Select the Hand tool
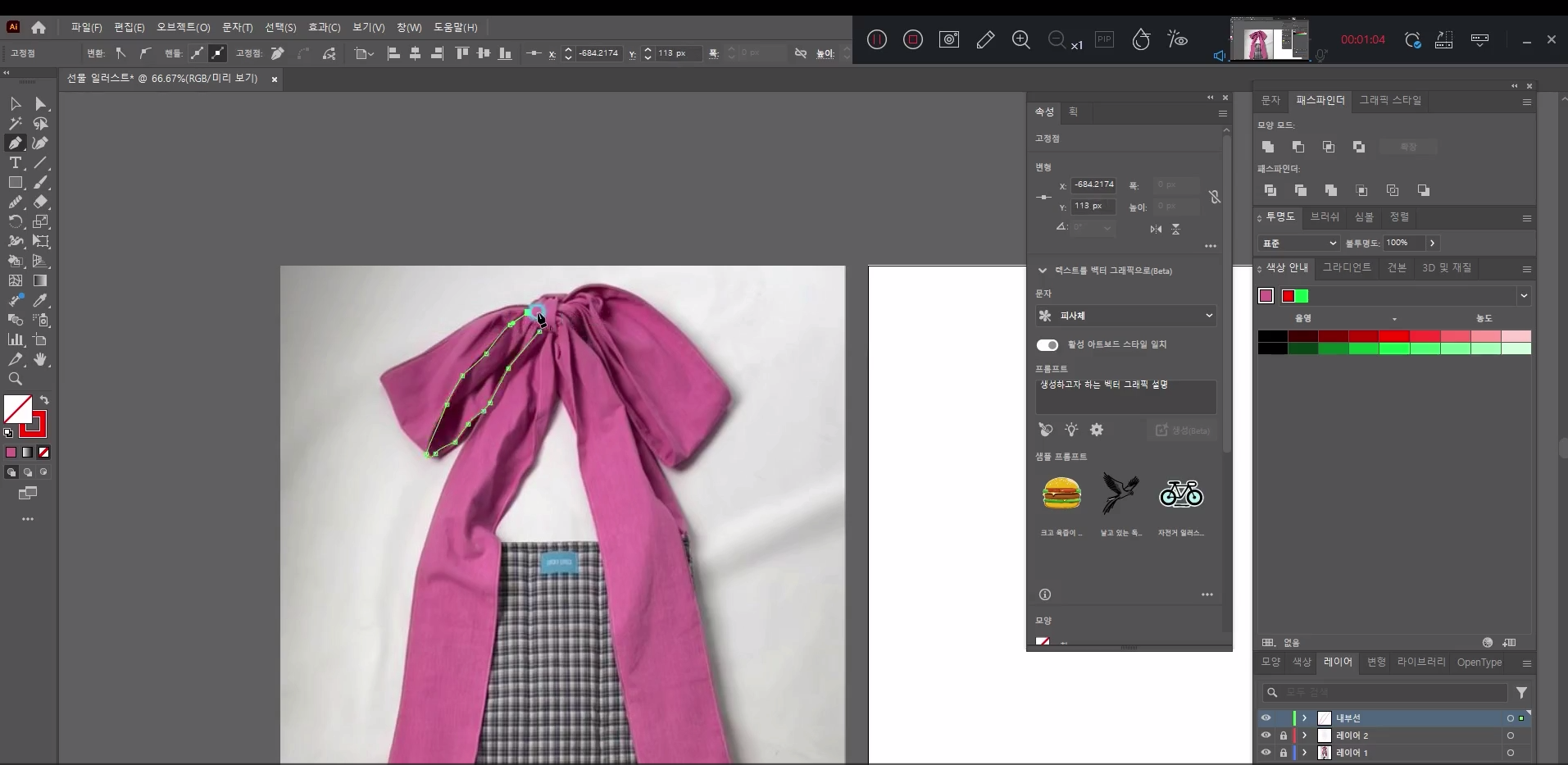This screenshot has height=765, width=1568. click(40, 359)
